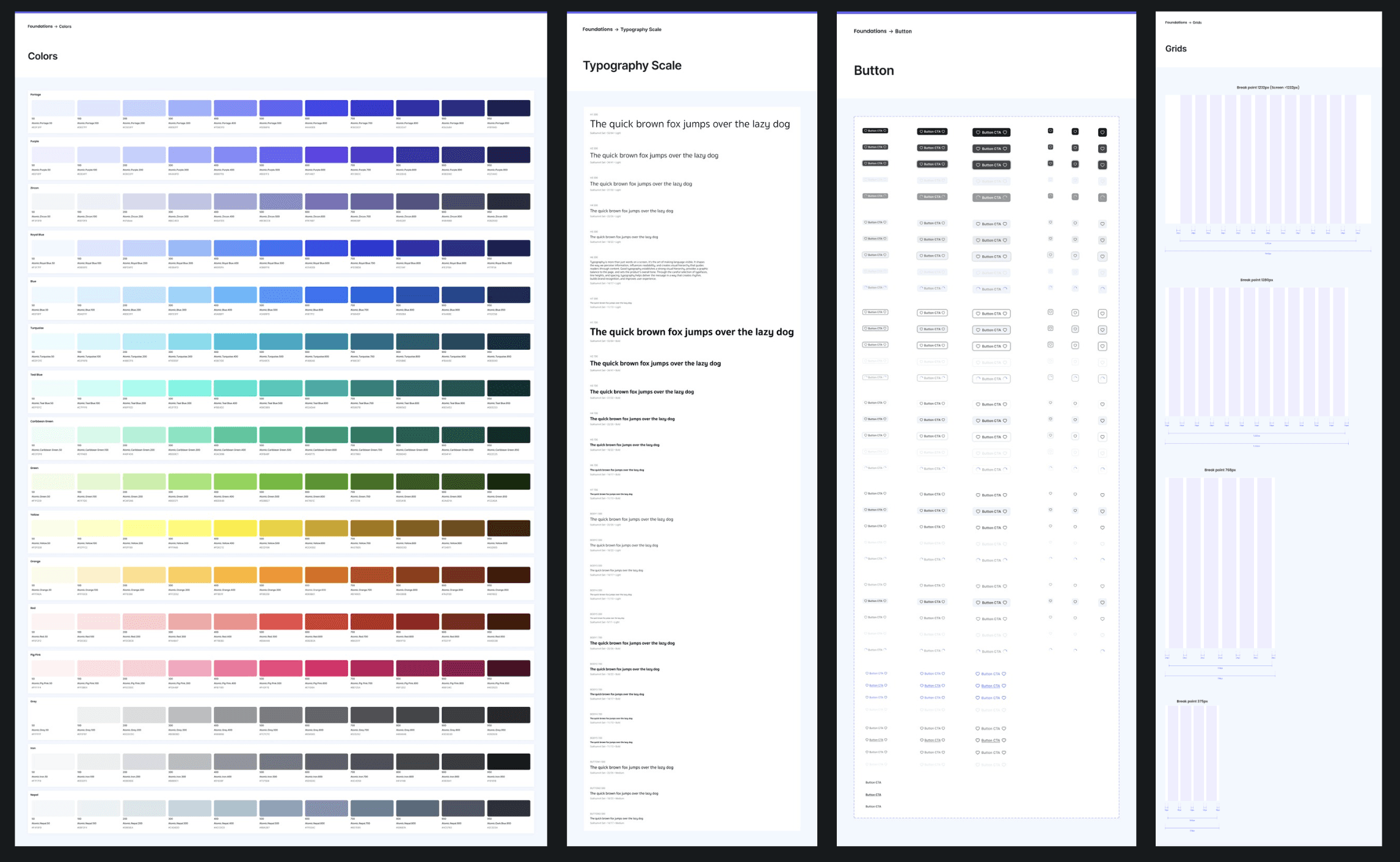This screenshot has width=1400, height=862.
Task: Click the right heart icon on the top blue link Button CTA
Action: 1004,674
